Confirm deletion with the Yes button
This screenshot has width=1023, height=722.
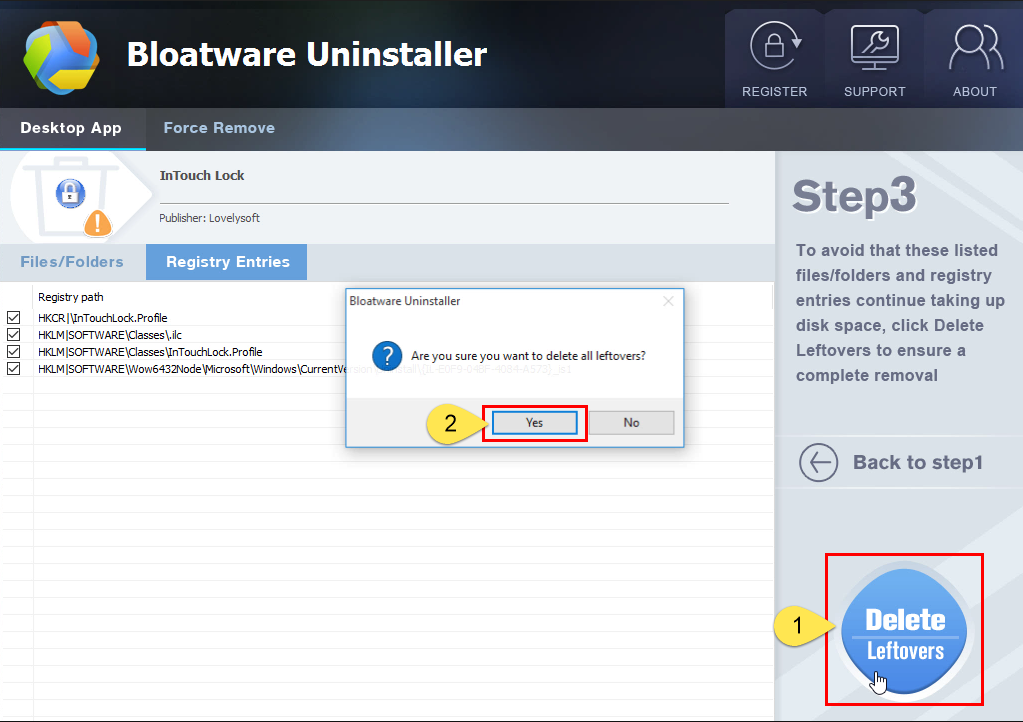tap(534, 423)
